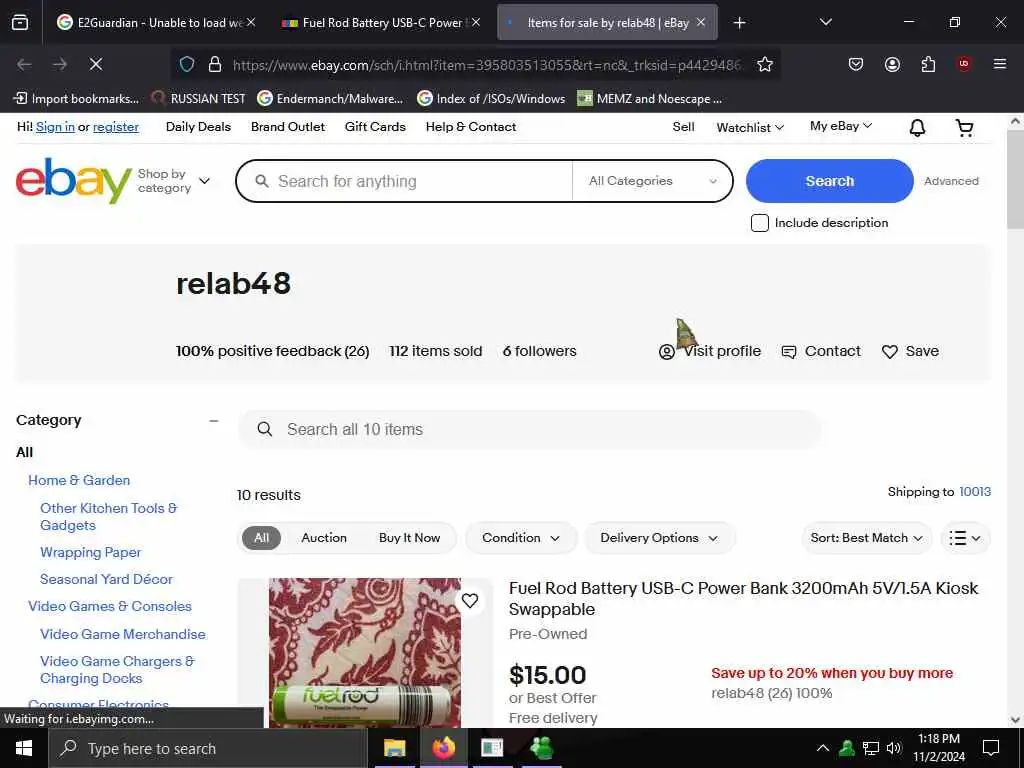Open the Fuel Rod product thumbnail
The image size is (1024, 768).
coord(364,652)
